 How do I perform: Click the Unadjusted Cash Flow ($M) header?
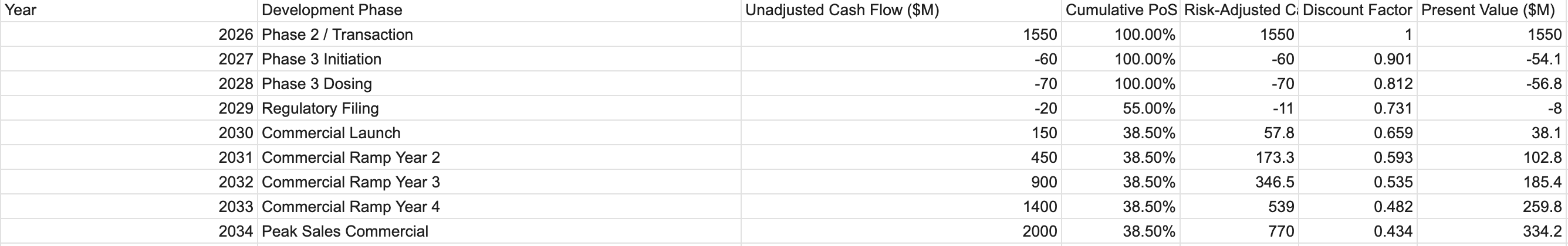(901, 11)
